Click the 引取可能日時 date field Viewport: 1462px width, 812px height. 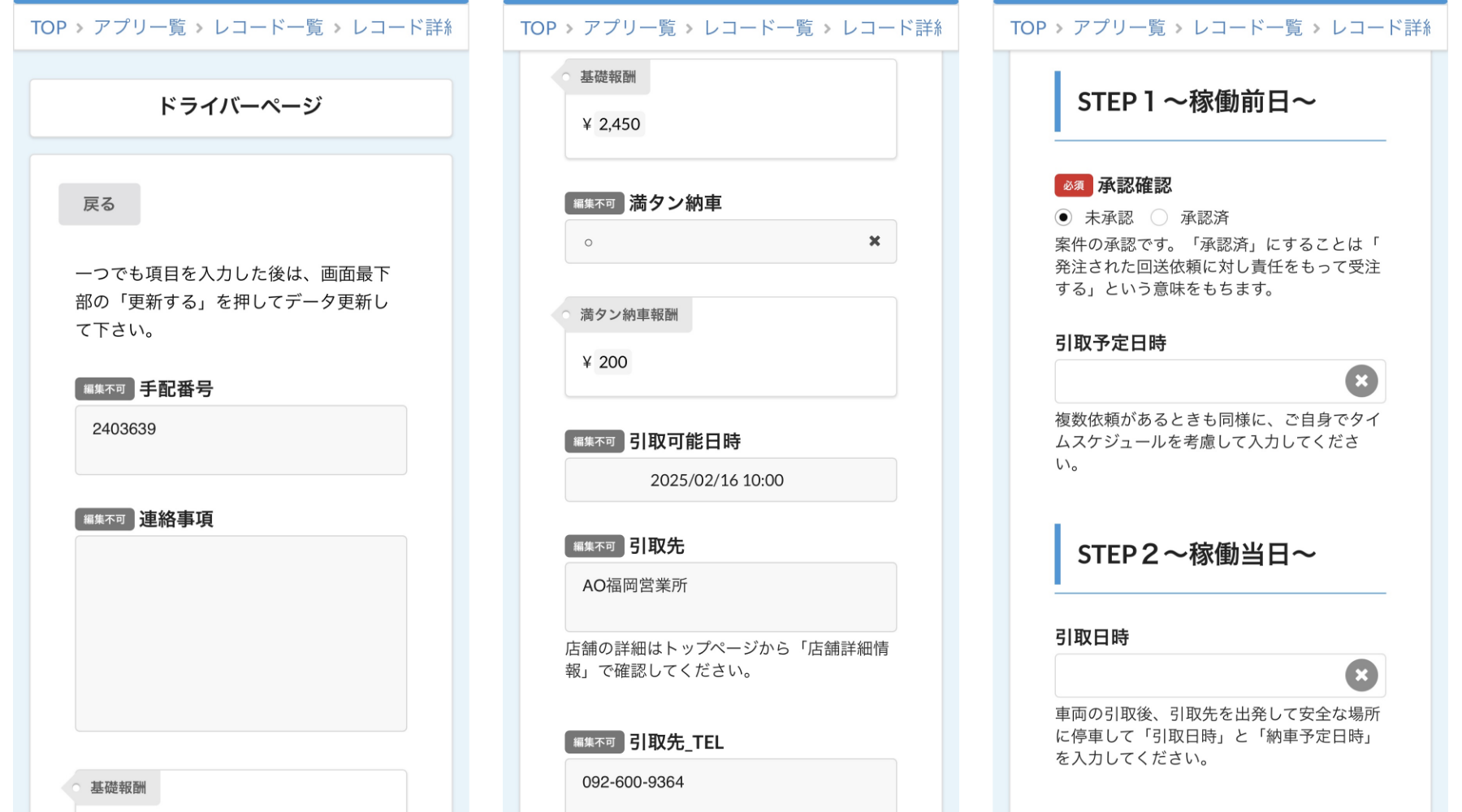729,480
